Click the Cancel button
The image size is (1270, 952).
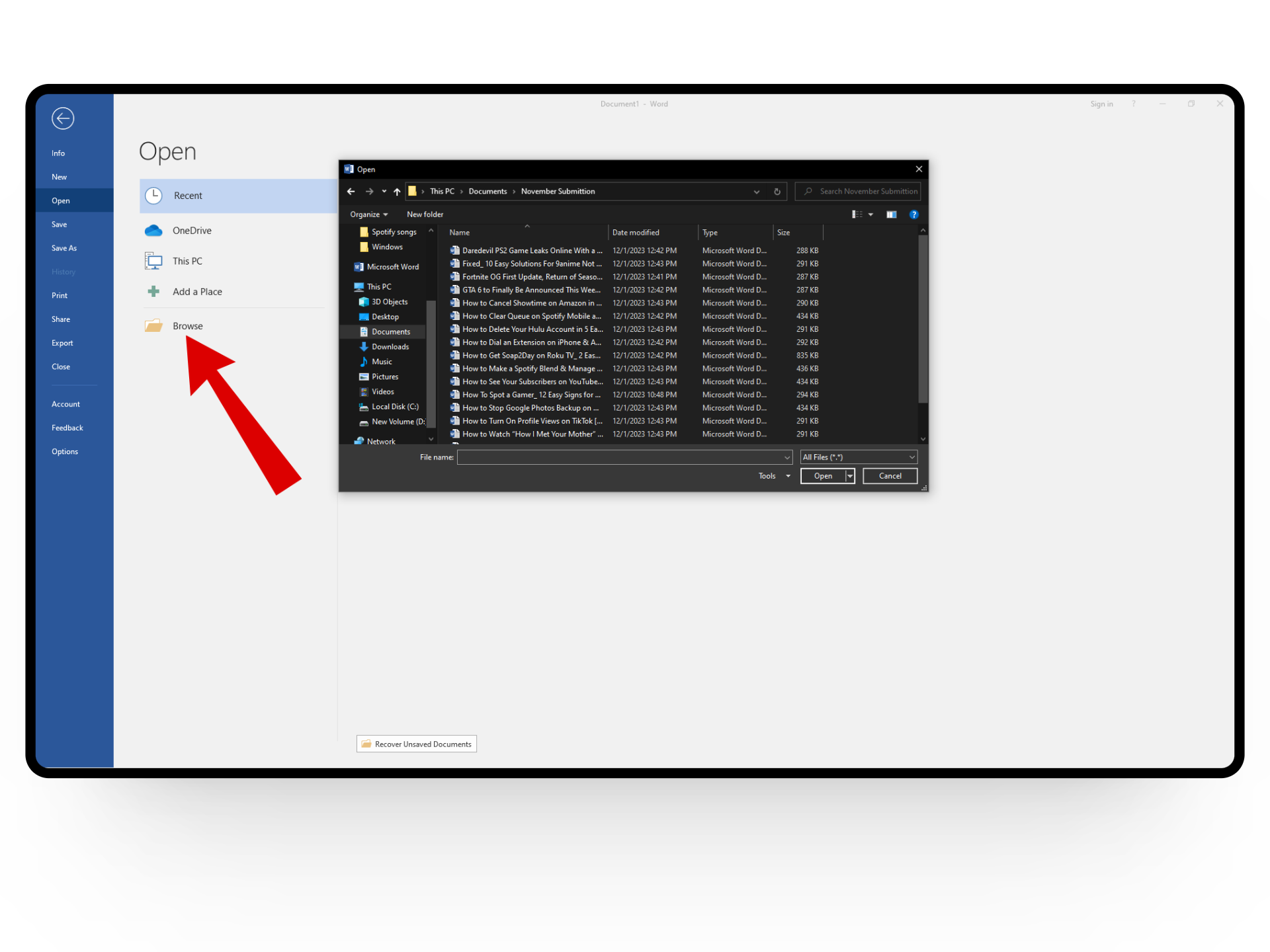pyautogui.click(x=890, y=476)
